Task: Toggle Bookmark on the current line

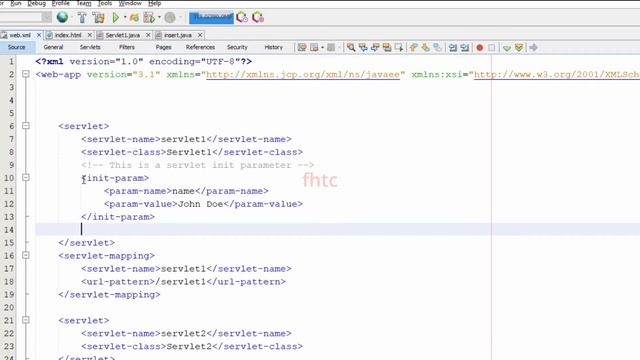Action: click(437, 48)
